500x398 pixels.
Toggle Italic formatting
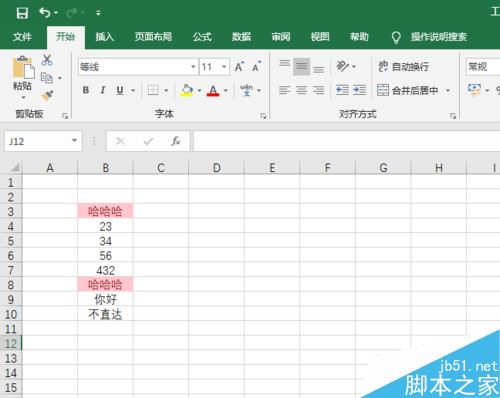coord(103,90)
